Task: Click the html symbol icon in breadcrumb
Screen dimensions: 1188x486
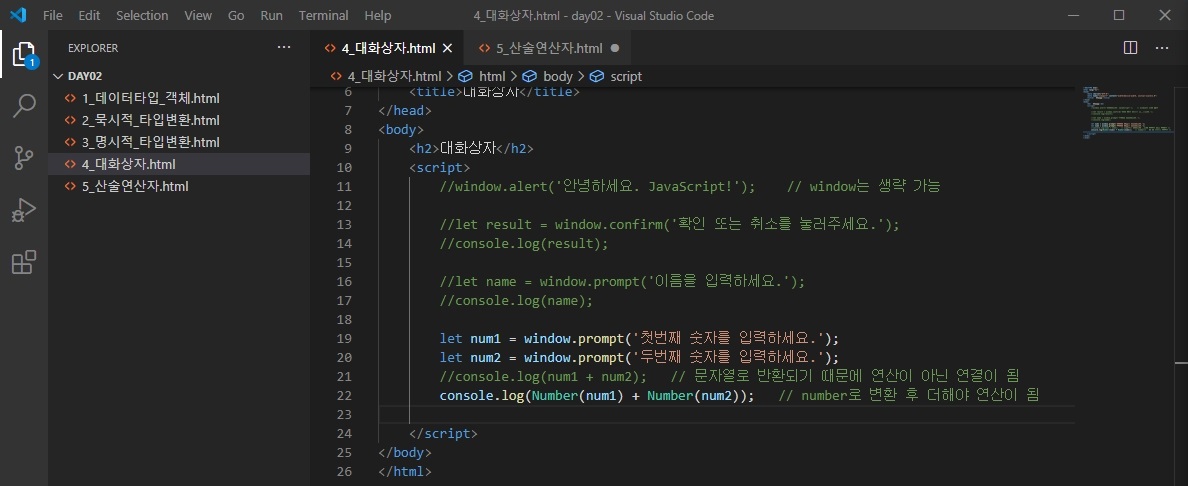Action: click(x=466, y=76)
